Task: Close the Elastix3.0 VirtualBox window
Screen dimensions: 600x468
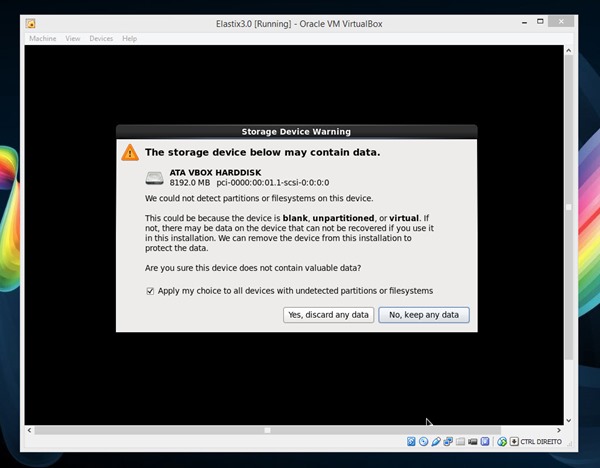Action: click(561, 21)
